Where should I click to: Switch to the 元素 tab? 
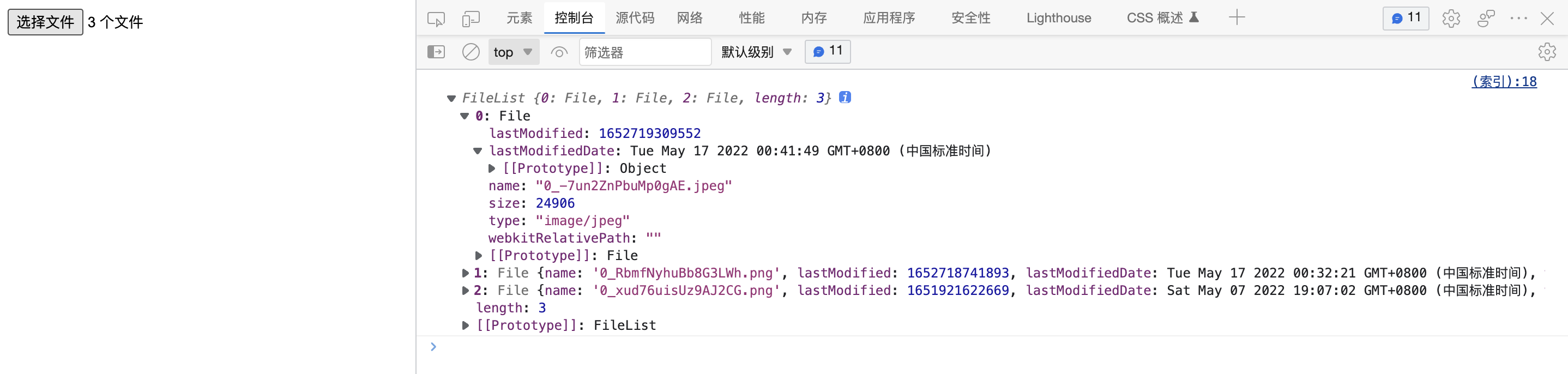click(x=519, y=17)
